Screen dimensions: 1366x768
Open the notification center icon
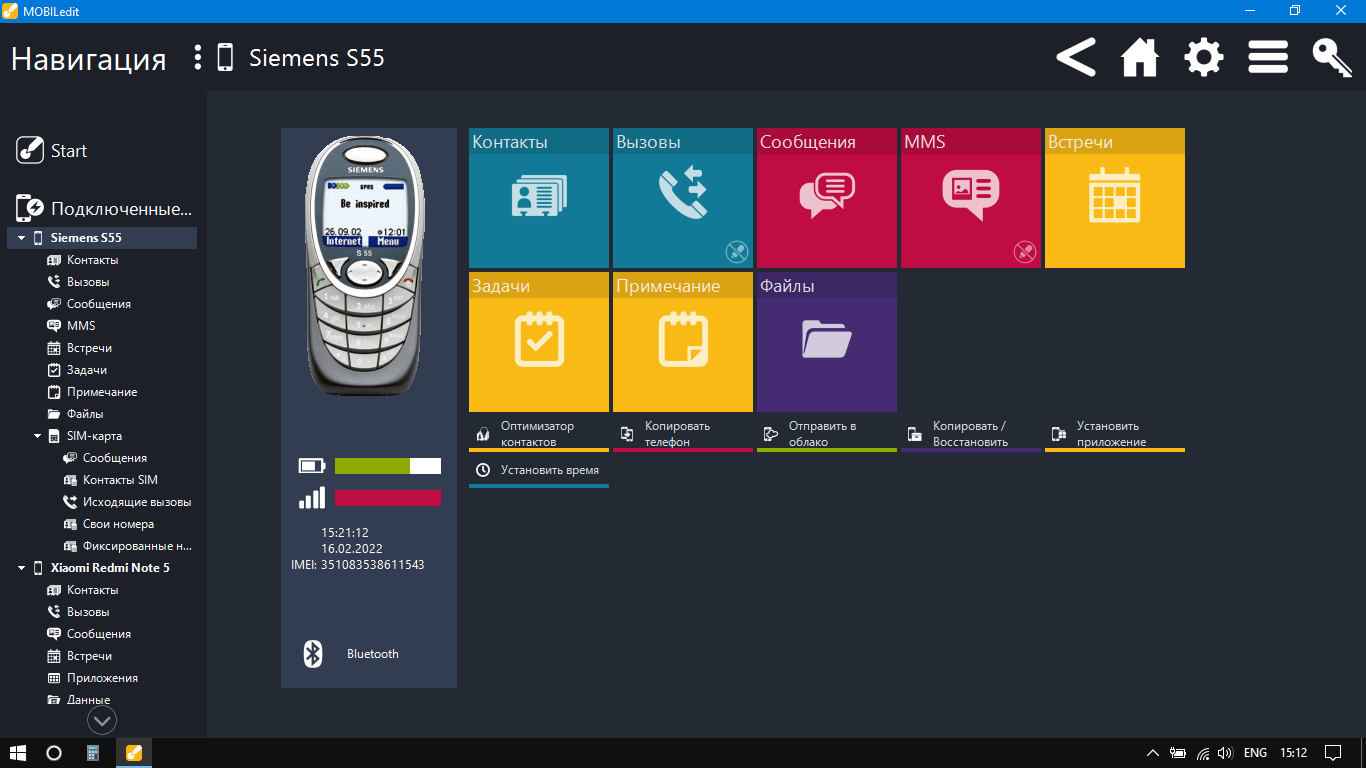tap(1332, 753)
